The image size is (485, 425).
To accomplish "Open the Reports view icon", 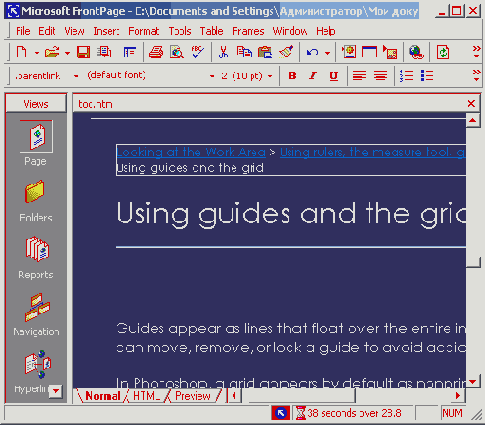I will point(36,249).
